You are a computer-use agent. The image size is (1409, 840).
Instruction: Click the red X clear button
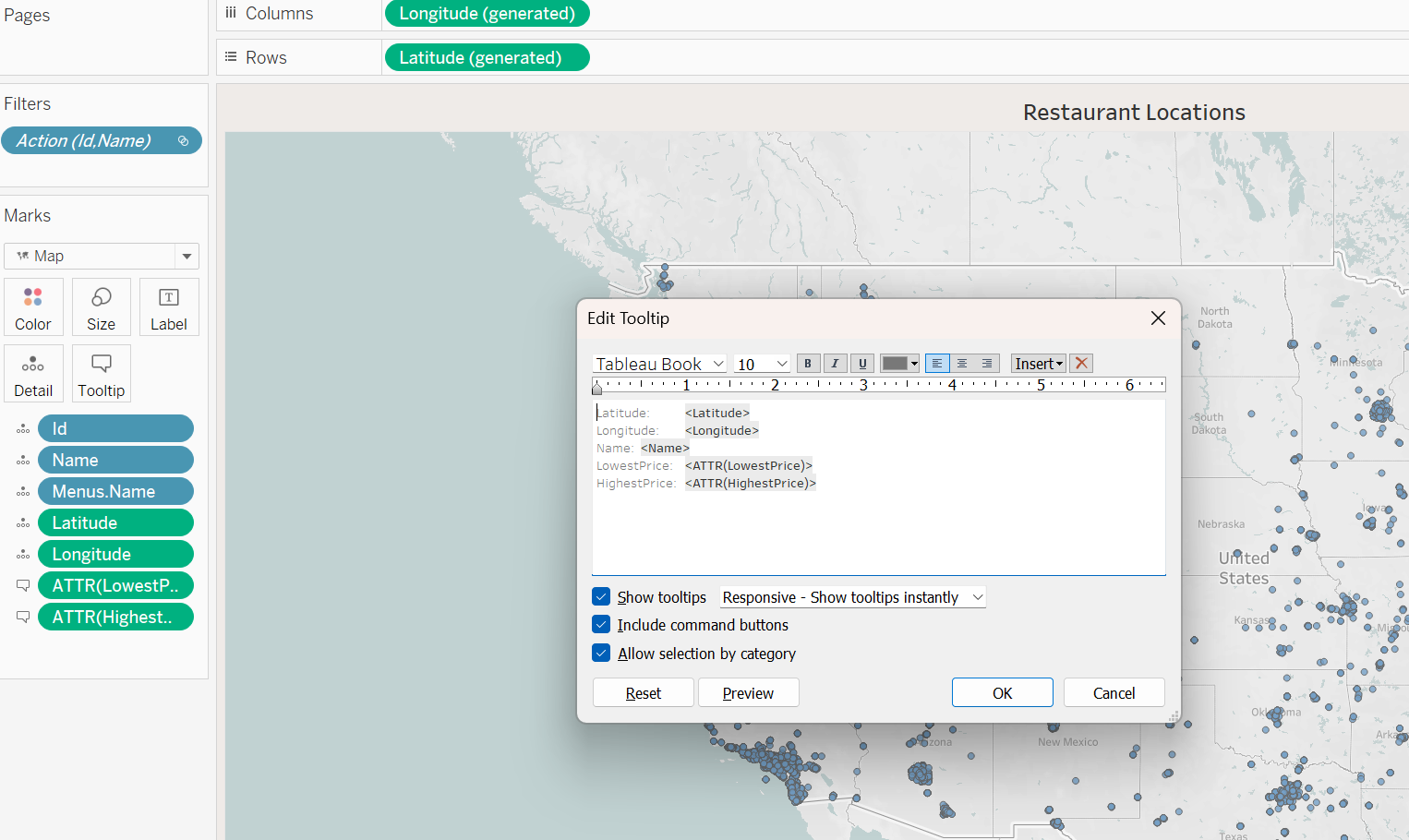coord(1081,364)
